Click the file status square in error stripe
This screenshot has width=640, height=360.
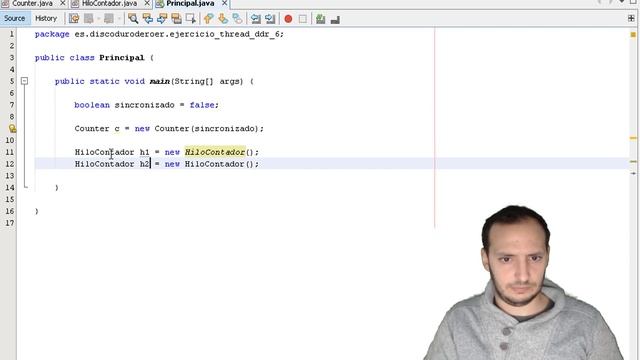point(633,35)
